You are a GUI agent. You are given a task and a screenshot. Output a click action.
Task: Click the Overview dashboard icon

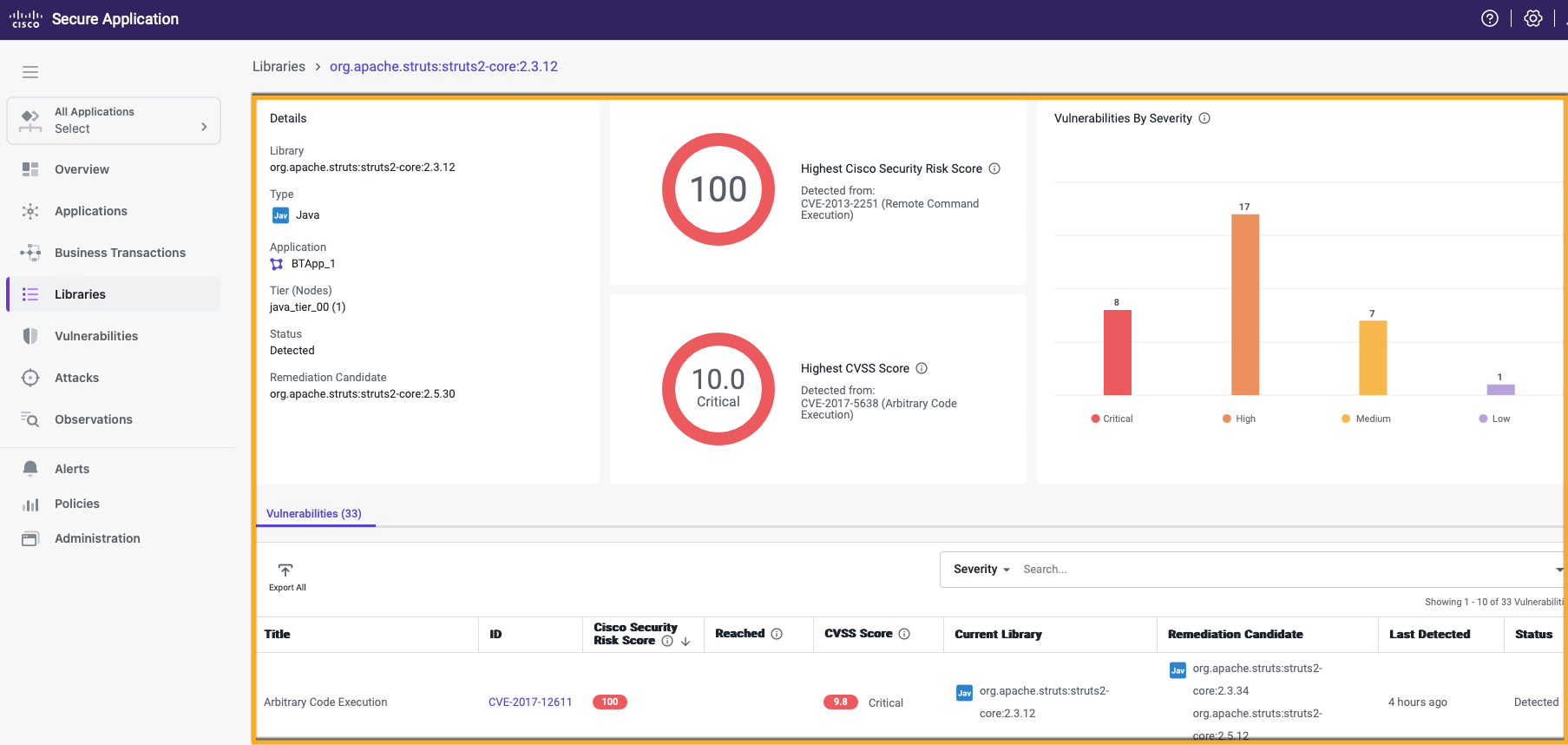tap(30, 169)
